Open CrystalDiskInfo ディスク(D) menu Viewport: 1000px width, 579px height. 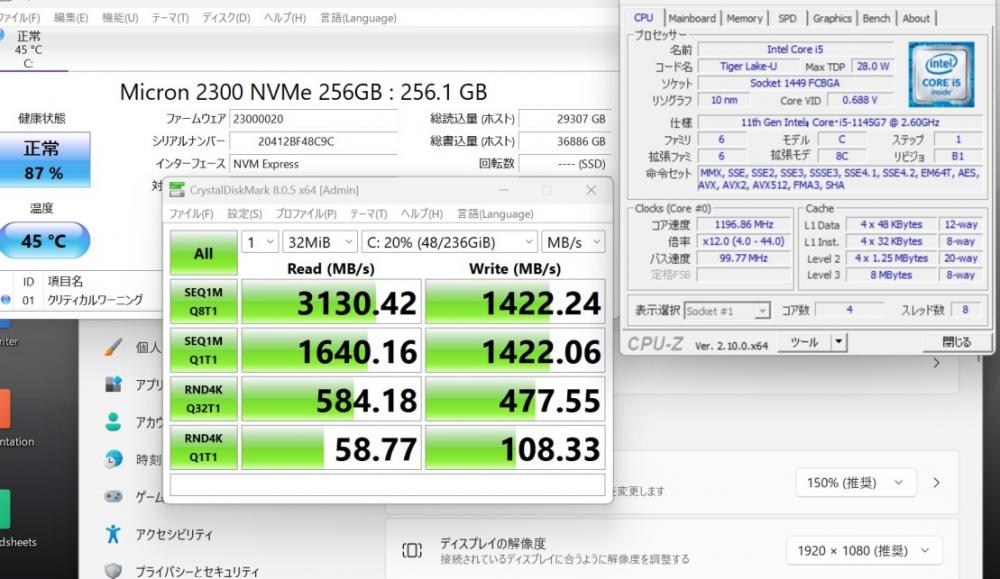226,18
